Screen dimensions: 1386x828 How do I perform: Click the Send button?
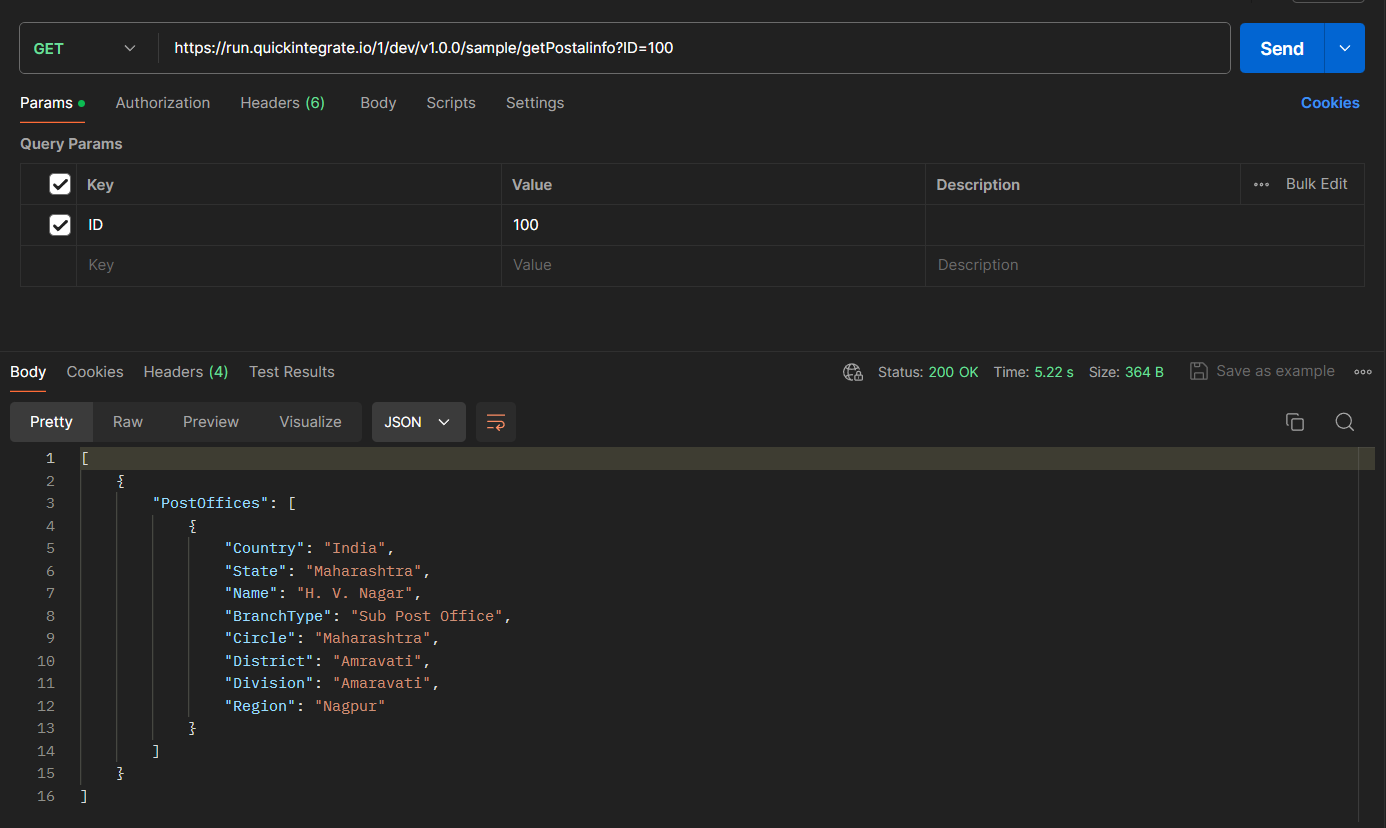click(x=1282, y=48)
